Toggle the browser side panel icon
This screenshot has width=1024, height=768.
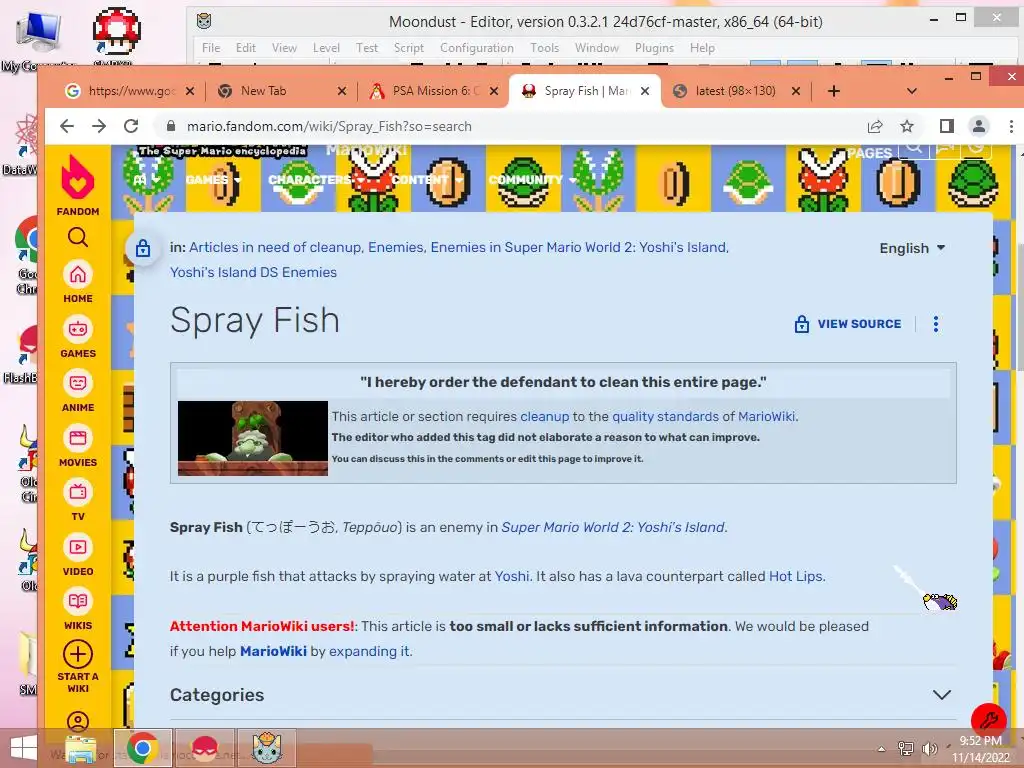tap(947, 126)
